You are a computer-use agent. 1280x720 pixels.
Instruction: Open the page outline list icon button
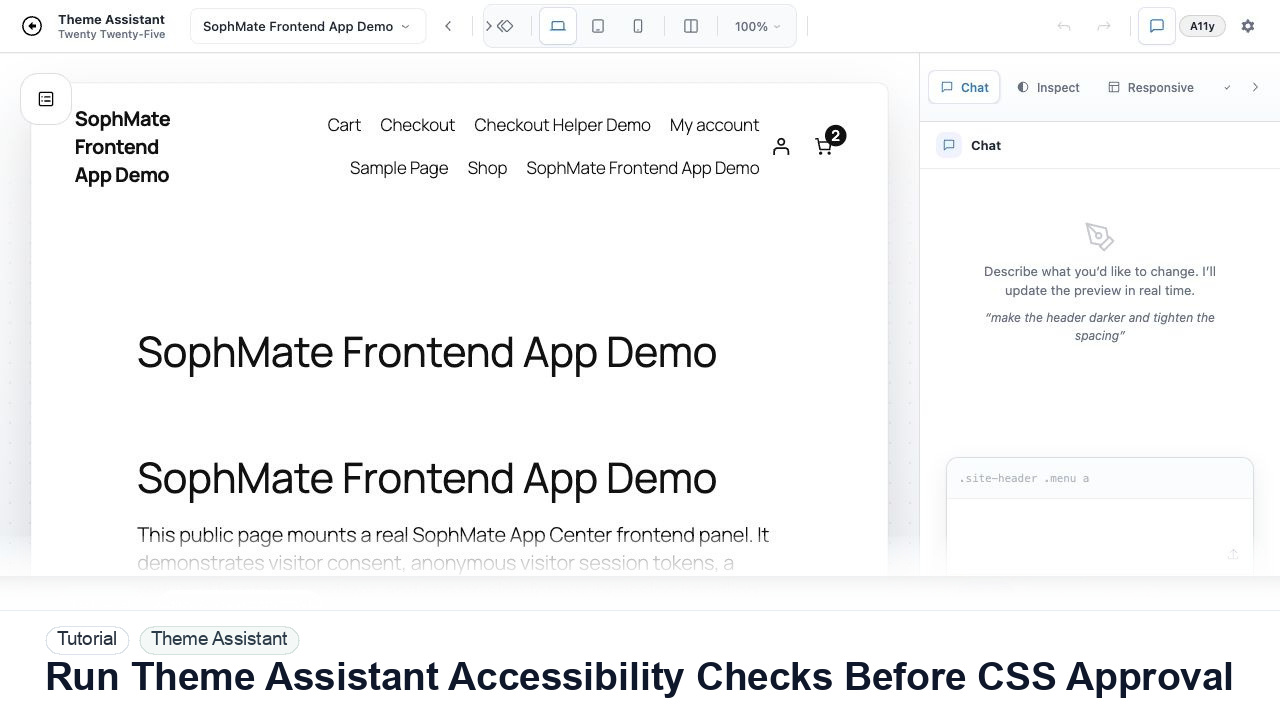46,99
